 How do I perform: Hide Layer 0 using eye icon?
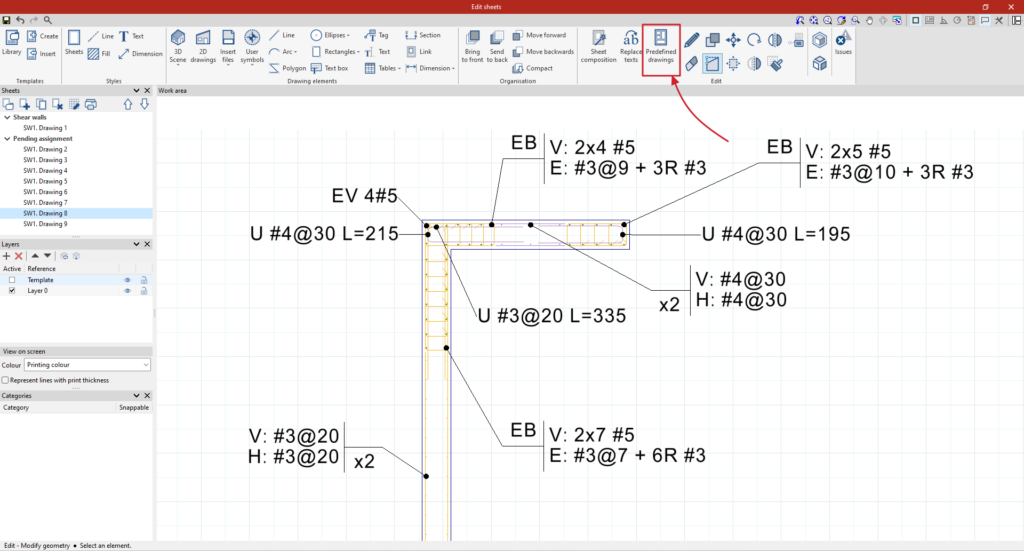pos(128,291)
